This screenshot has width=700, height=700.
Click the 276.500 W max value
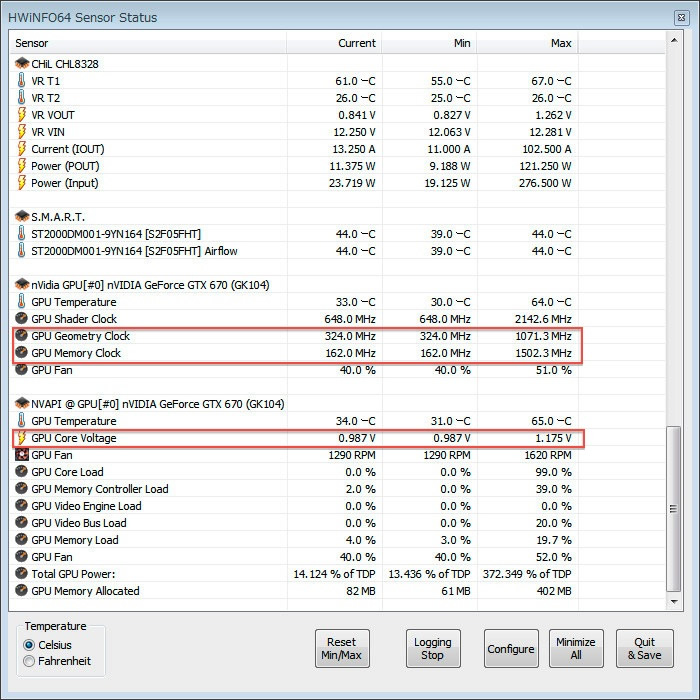pyautogui.click(x=545, y=183)
